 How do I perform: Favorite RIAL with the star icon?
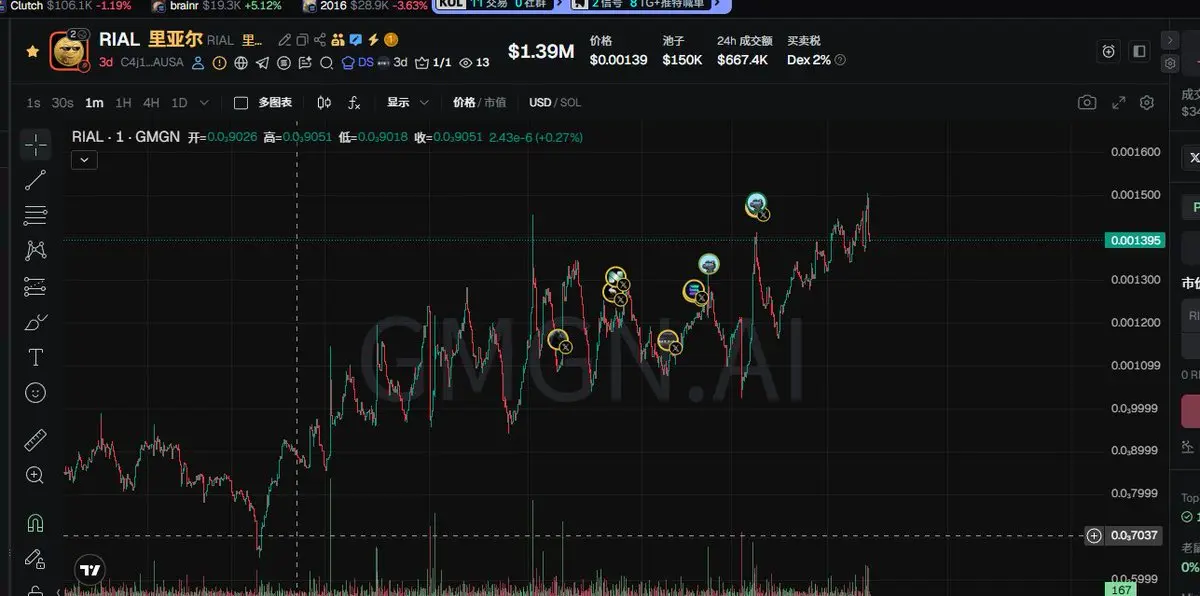[x=32, y=51]
